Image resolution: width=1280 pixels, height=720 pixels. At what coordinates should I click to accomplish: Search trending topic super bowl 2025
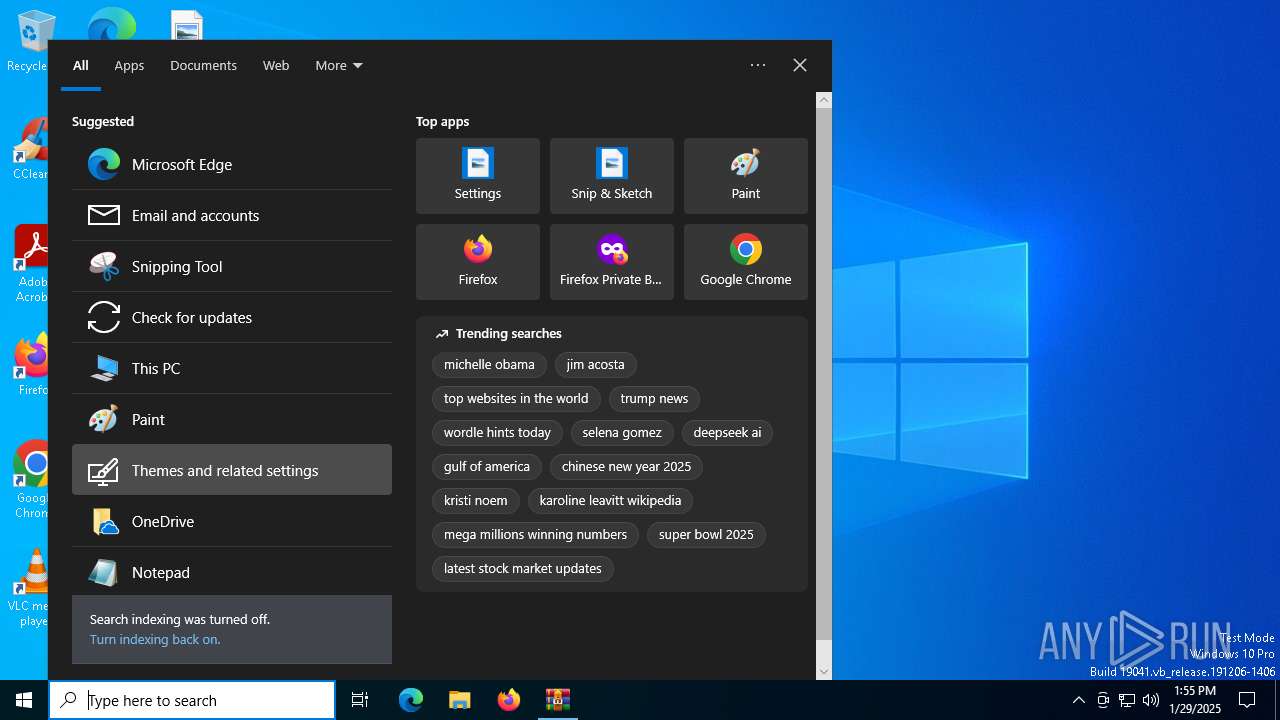[706, 535]
